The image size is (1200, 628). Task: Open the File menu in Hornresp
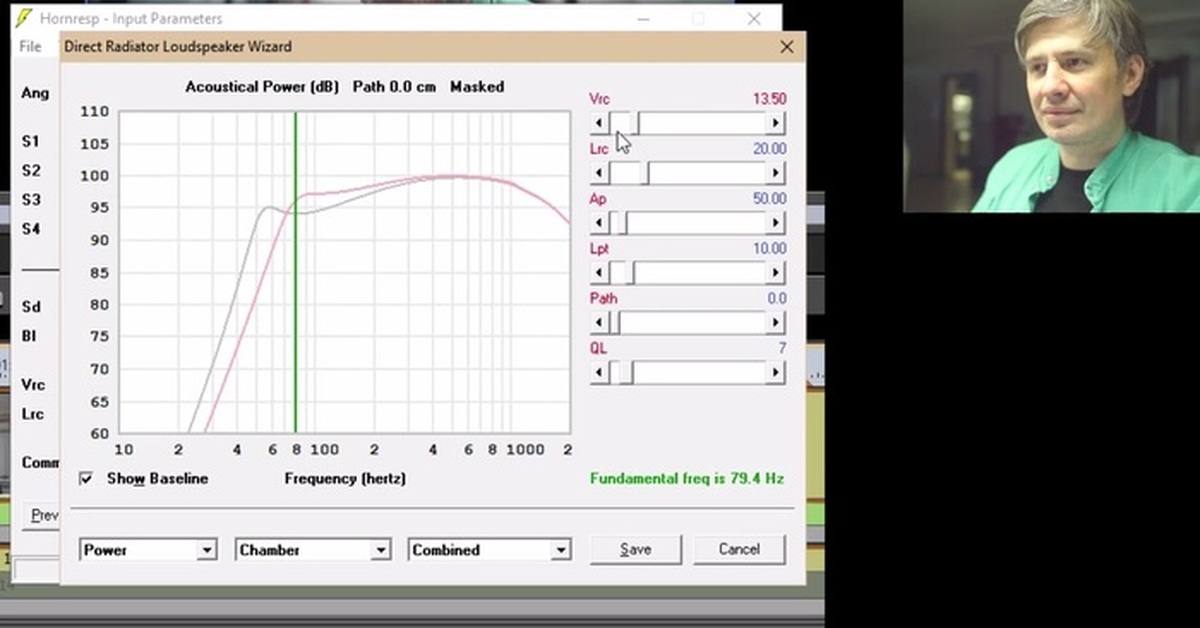coord(30,46)
